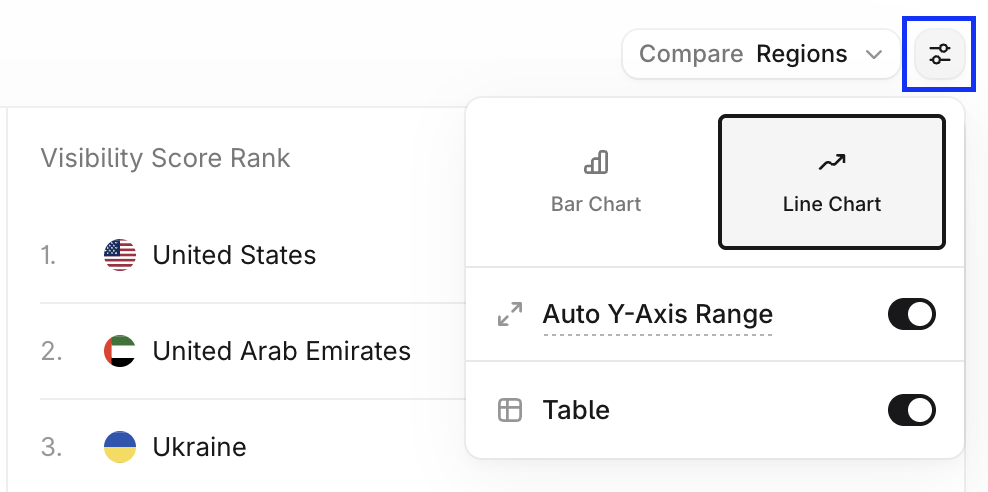Viewport: 988px width, 492px height.
Task: Select the Line Chart trend icon
Action: tap(832, 163)
